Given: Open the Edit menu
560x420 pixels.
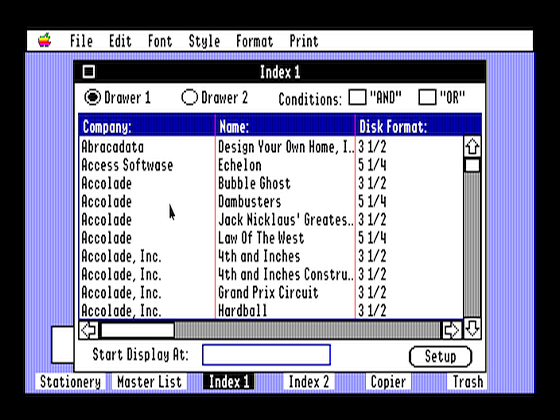Looking at the screenshot, I should click(x=120, y=41).
